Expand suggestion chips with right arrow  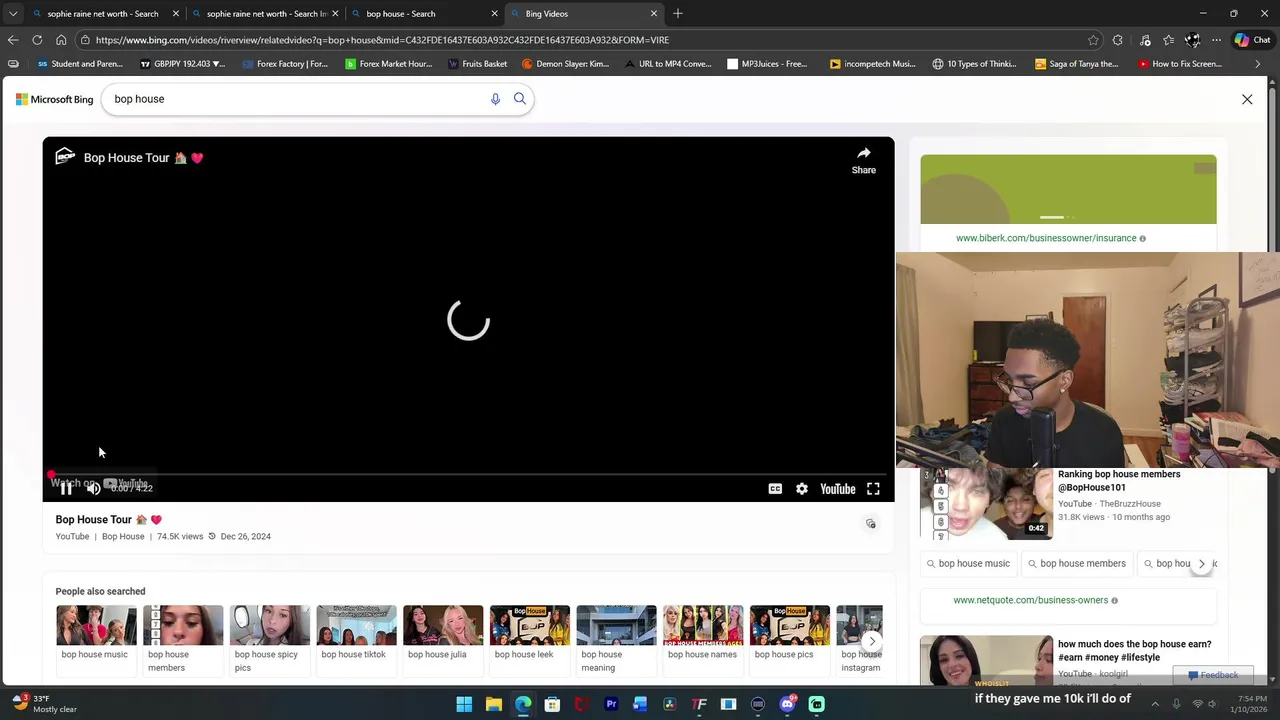click(x=1202, y=563)
